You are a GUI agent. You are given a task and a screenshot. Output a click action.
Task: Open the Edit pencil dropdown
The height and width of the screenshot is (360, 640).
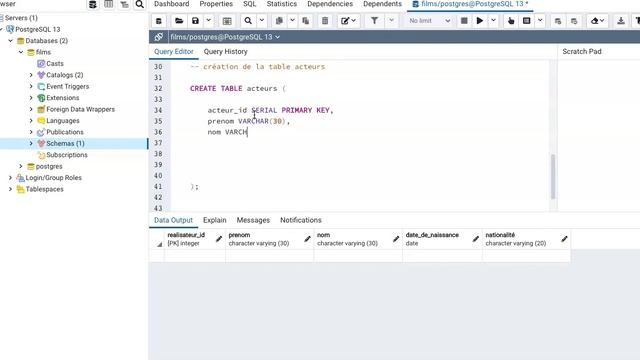coord(349,21)
